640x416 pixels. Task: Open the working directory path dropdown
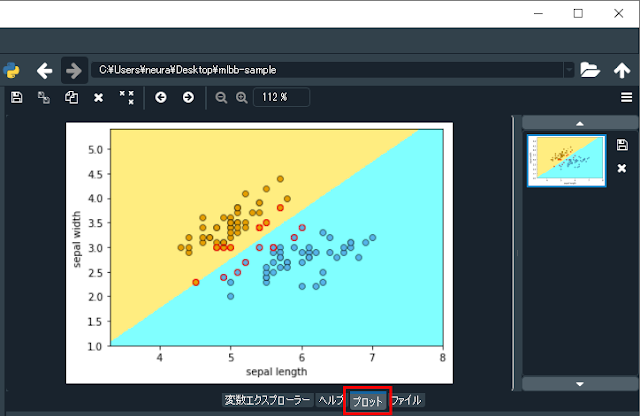pos(569,70)
